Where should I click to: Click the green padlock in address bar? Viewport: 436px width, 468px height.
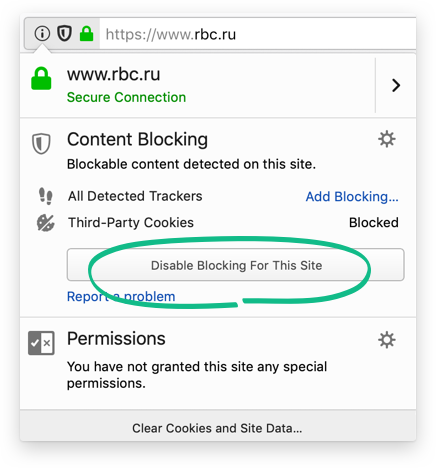pyautogui.click(x=87, y=34)
